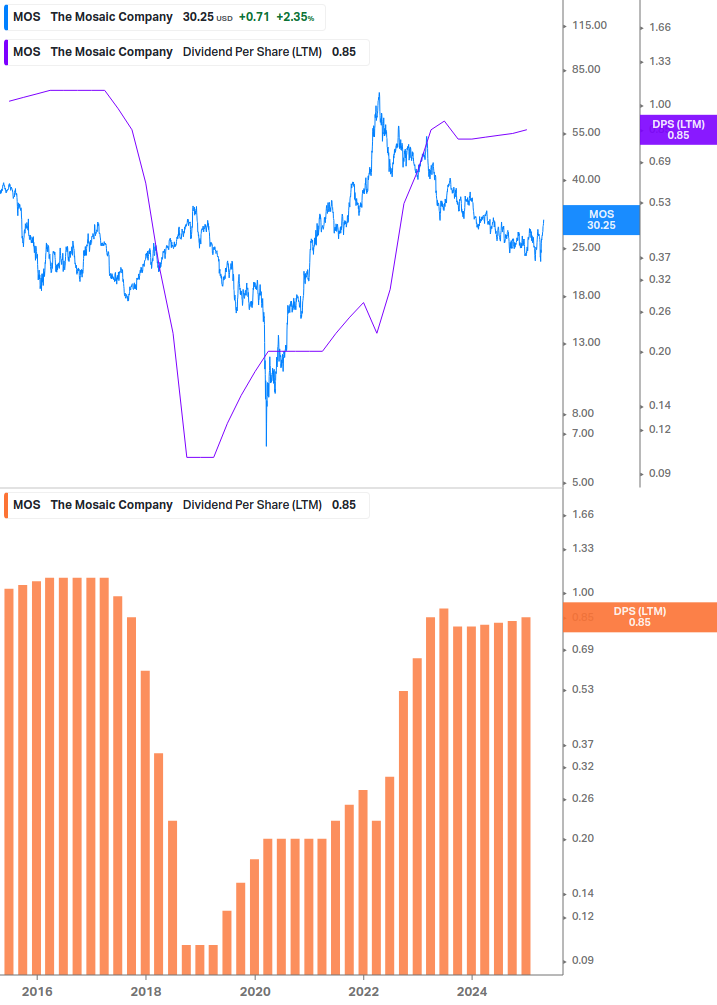717x1005 pixels.
Task: Select the purple-marked Dividend Per Share (LTM) legend
Action: (186, 53)
